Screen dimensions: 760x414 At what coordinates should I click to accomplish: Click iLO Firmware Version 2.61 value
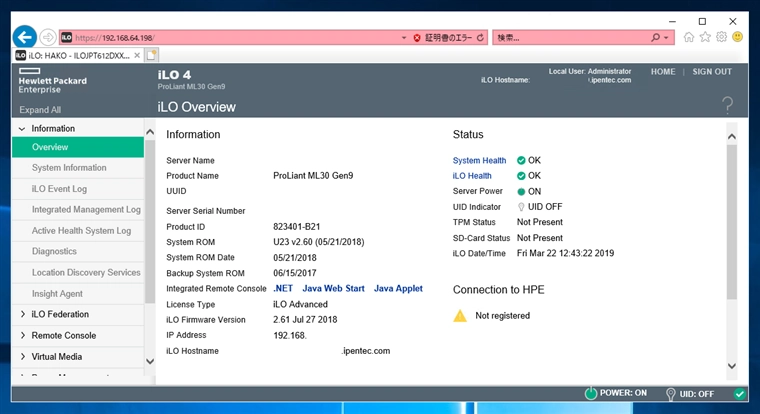(305, 320)
